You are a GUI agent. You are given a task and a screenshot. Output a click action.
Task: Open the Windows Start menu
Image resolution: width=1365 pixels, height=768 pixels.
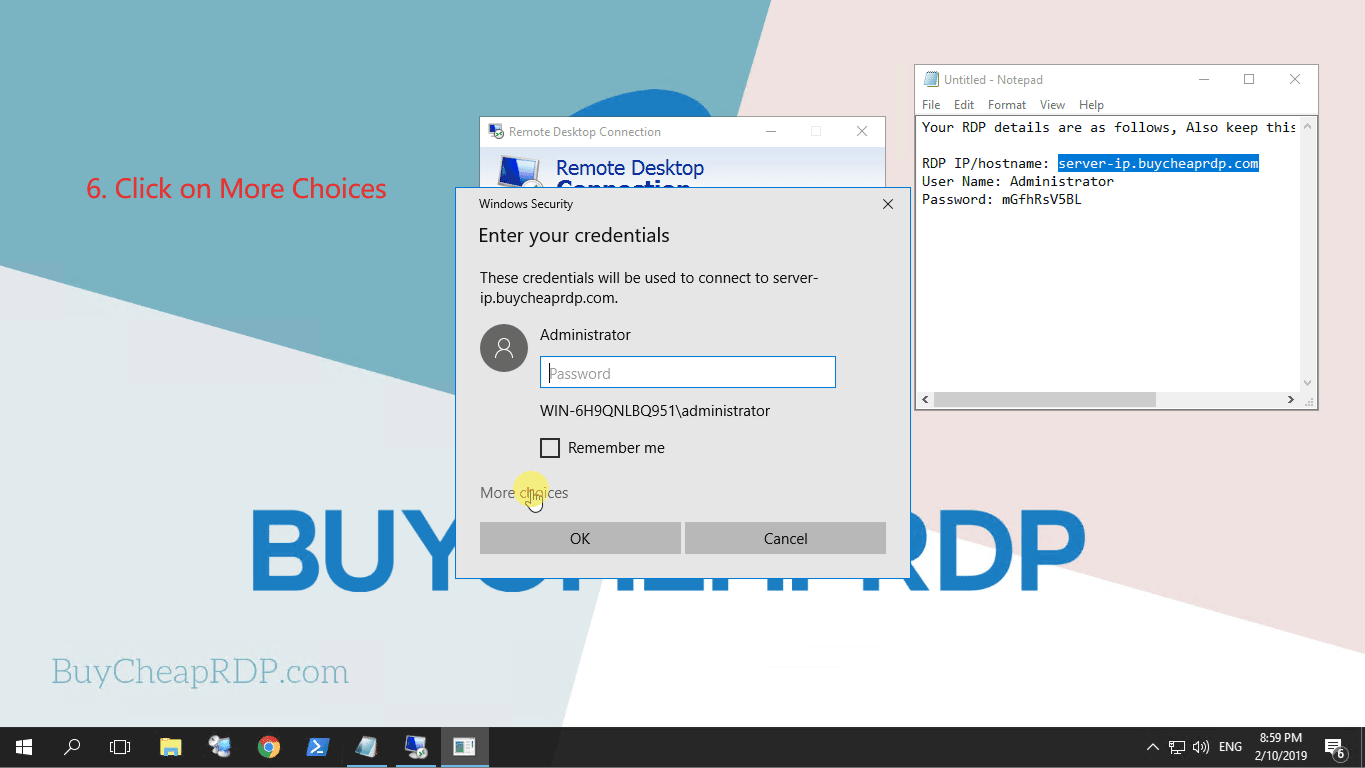(x=24, y=747)
